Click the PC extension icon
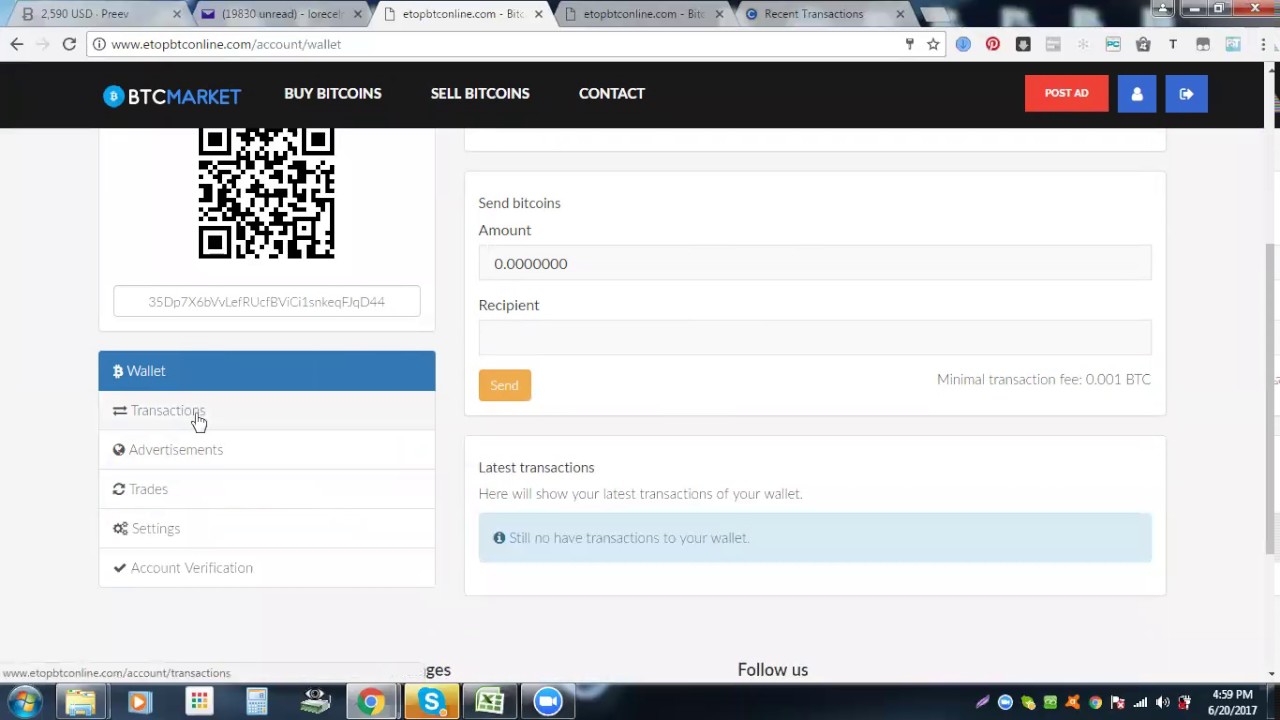1280x720 pixels. 1113,44
